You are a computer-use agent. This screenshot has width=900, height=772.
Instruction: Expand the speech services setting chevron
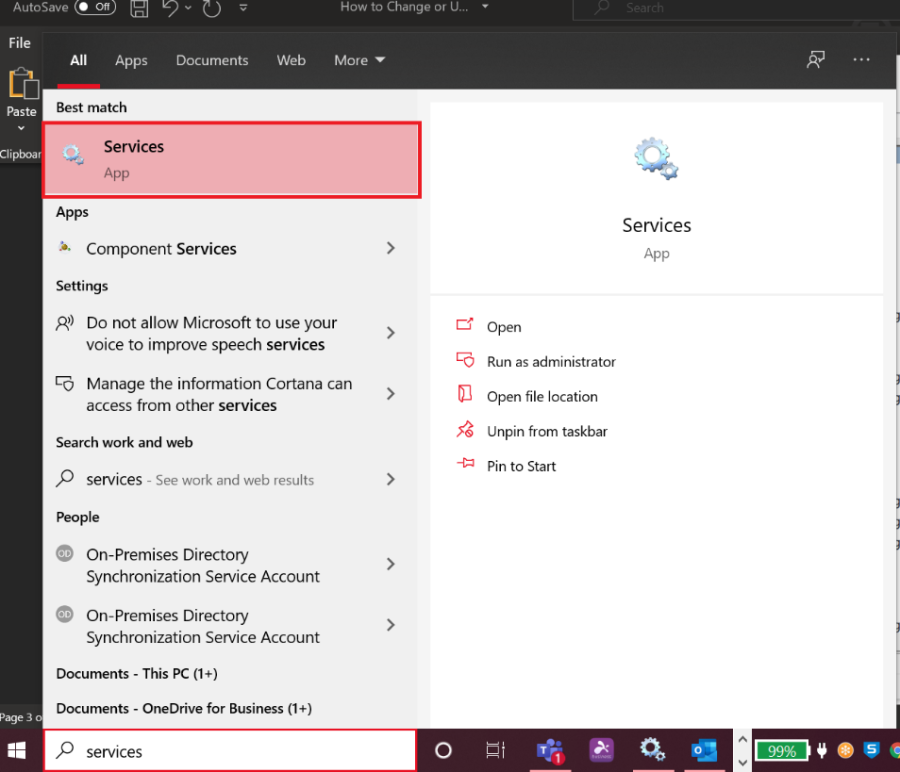point(391,333)
